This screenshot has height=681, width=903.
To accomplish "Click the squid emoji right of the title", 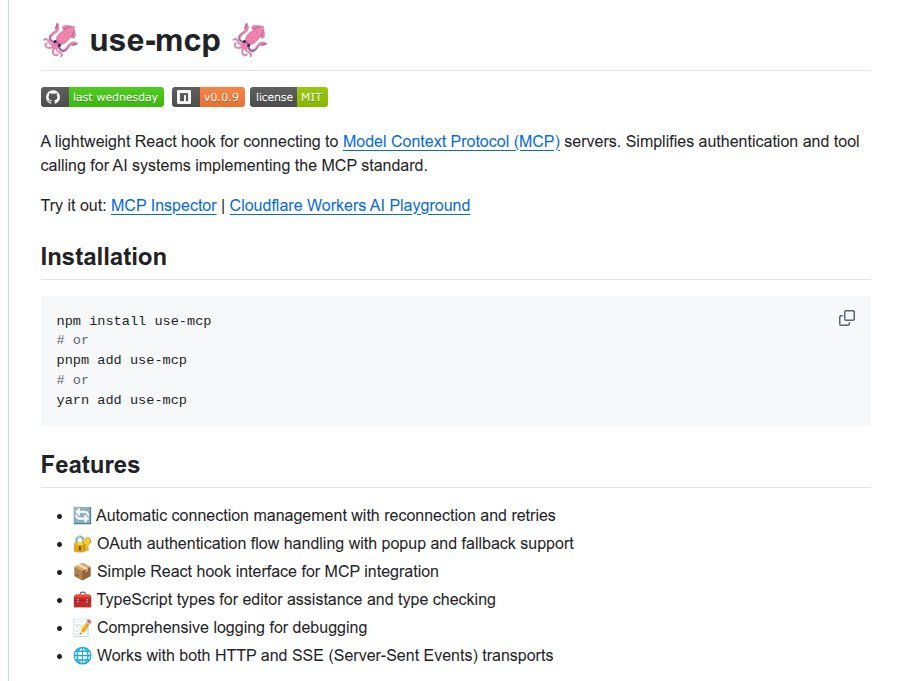I will tap(249, 40).
